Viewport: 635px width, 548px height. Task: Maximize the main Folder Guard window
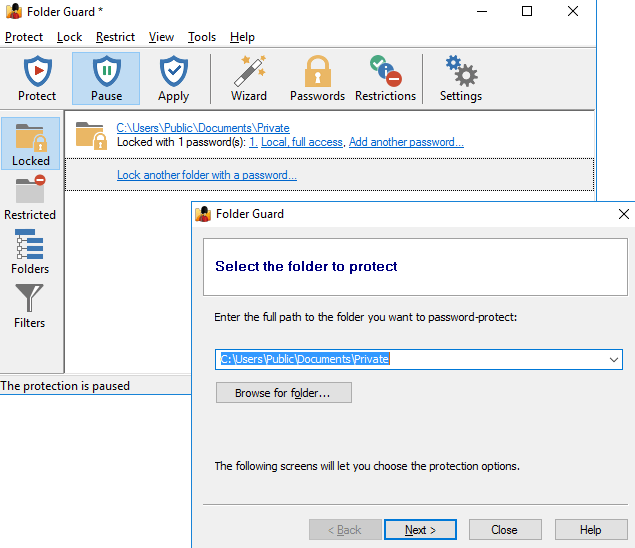pos(527,11)
